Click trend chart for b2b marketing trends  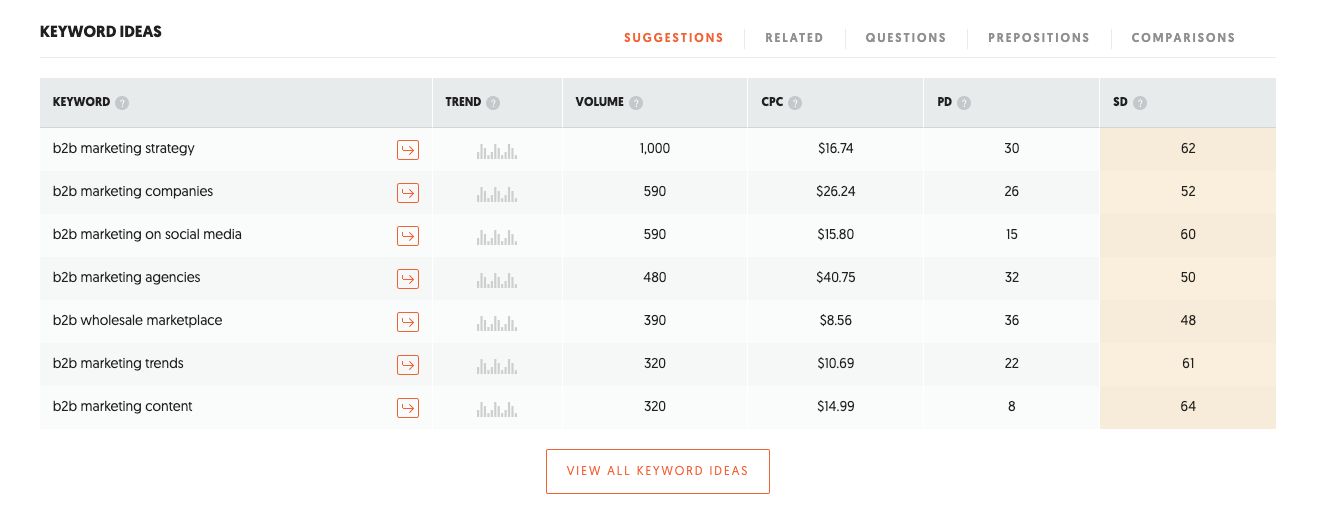pos(497,364)
